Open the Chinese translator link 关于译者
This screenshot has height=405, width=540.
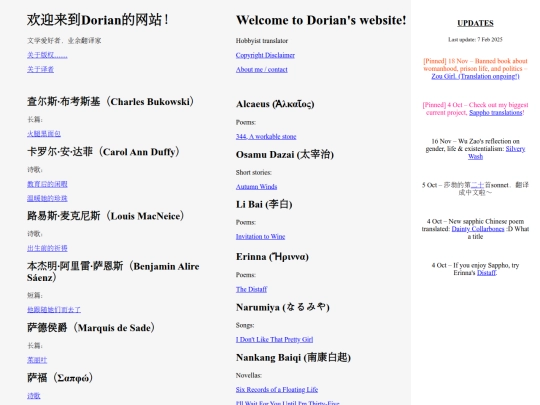(40, 69)
